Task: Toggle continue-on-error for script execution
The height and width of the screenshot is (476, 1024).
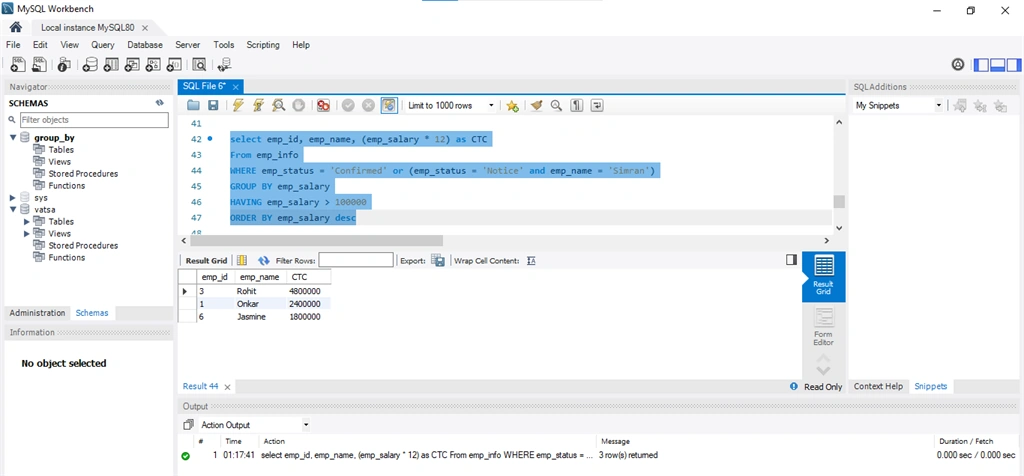Action: pyautogui.click(x=323, y=105)
